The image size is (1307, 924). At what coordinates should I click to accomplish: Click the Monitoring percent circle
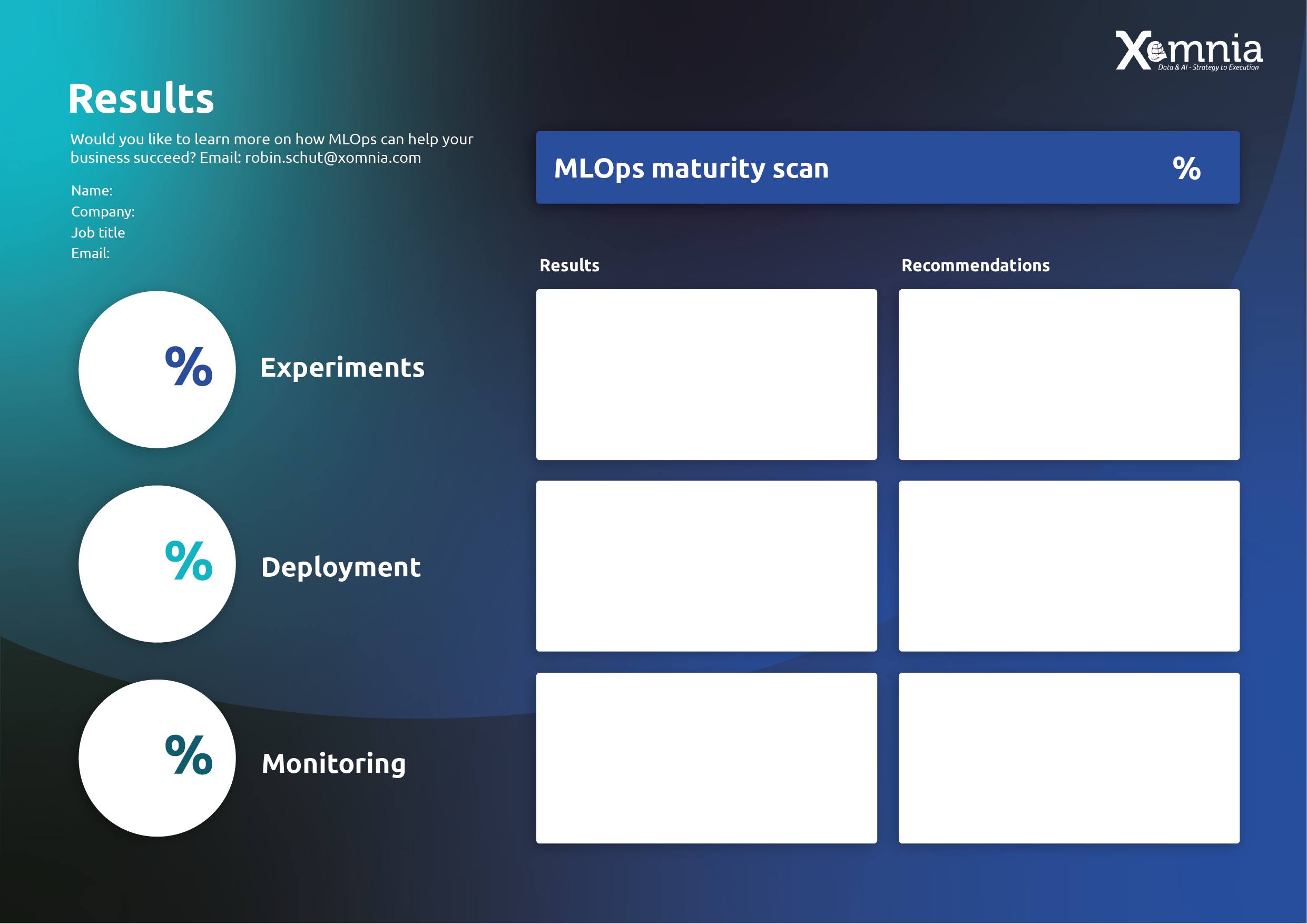coord(157,758)
